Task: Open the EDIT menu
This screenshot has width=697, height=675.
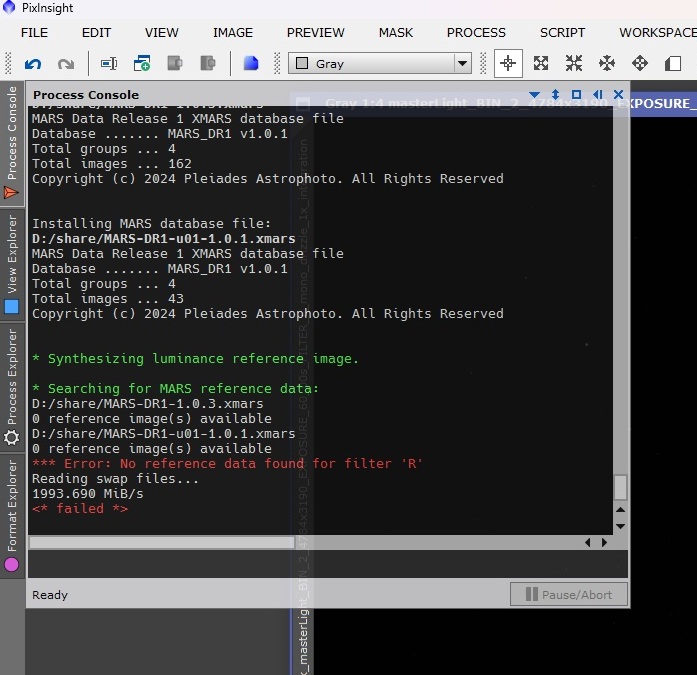Action: click(96, 33)
